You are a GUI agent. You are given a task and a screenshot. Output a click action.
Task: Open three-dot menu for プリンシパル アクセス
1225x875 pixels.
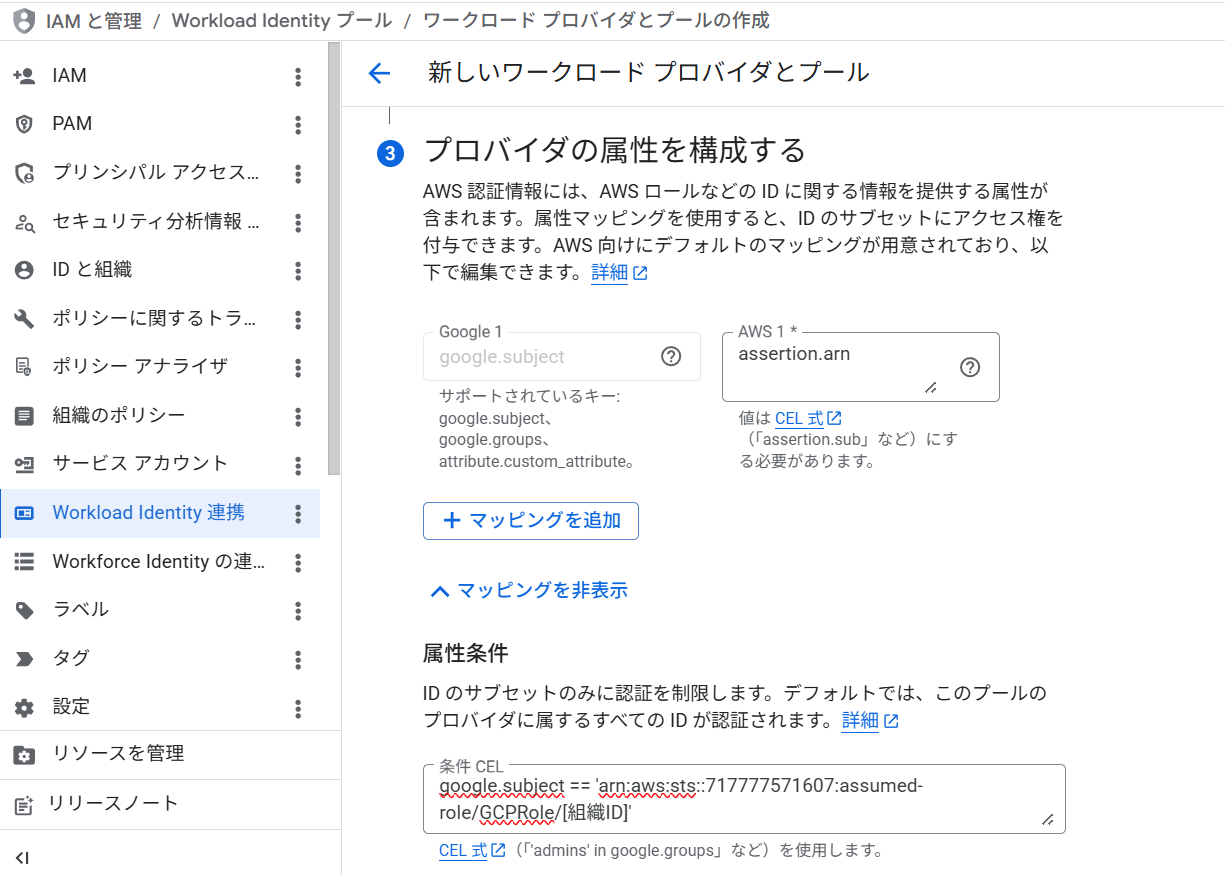pyautogui.click(x=298, y=173)
